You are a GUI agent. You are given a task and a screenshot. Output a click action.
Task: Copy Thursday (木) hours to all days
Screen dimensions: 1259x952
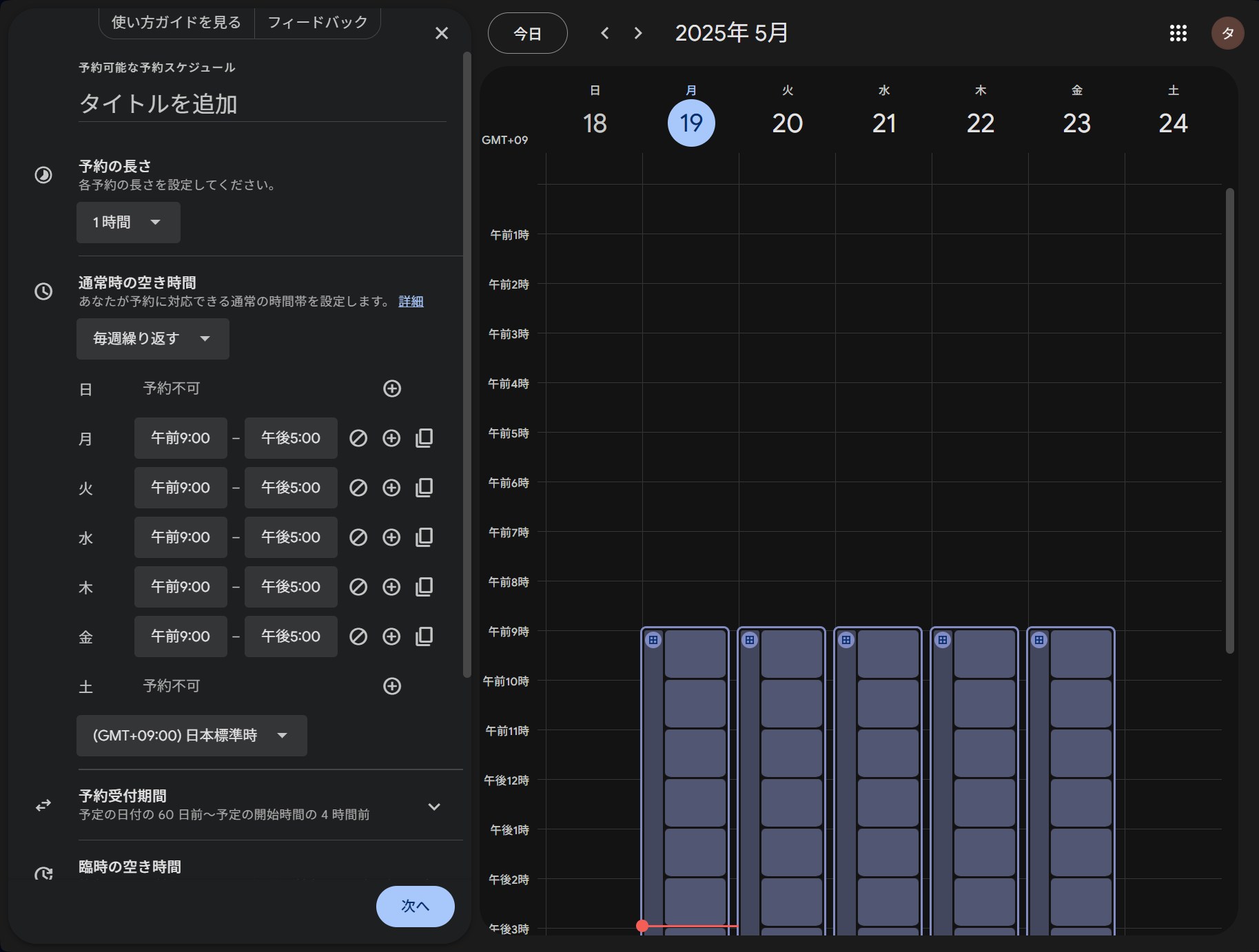[424, 587]
